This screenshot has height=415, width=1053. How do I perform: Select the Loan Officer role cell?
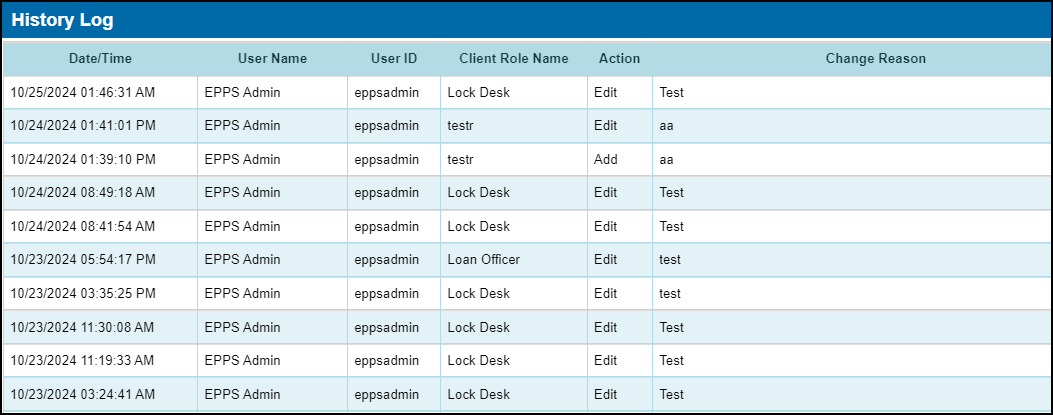tap(484, 259)
